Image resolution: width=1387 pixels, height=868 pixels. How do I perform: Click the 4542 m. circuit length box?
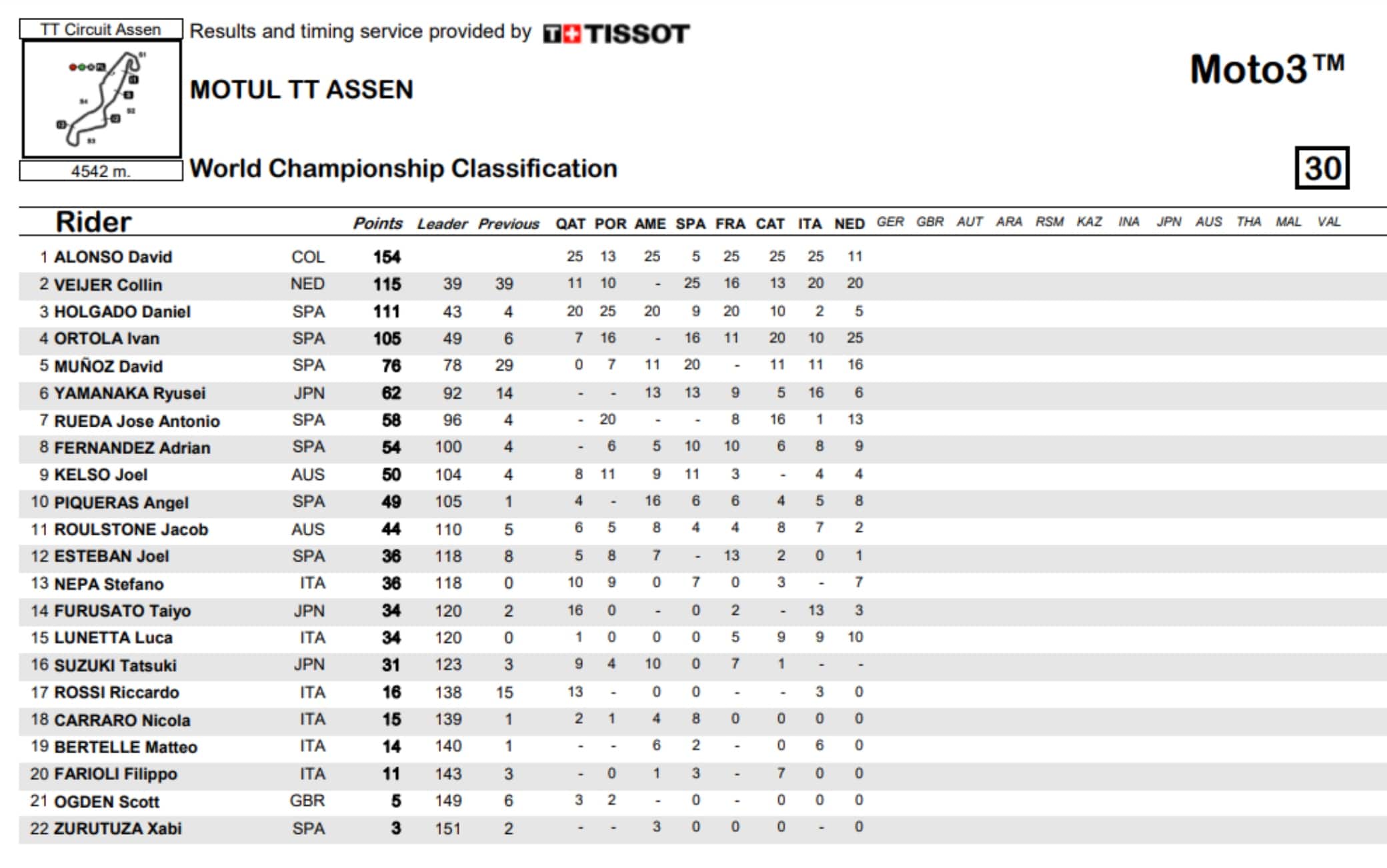point(101,171)
